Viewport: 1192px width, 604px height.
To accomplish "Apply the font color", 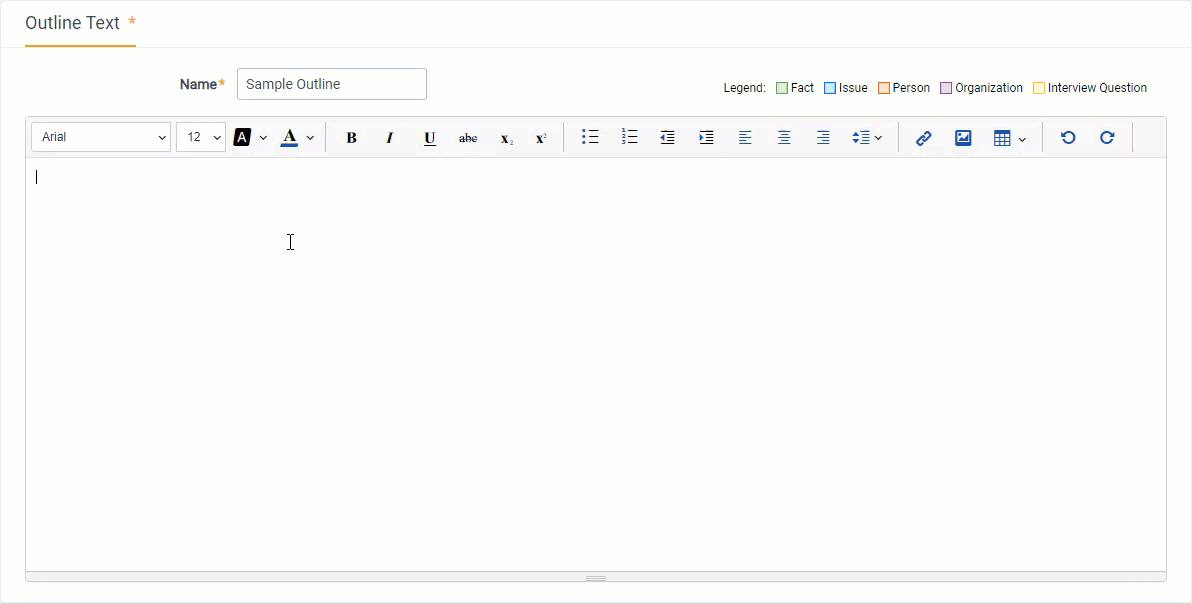I will (x=289, y=138).
